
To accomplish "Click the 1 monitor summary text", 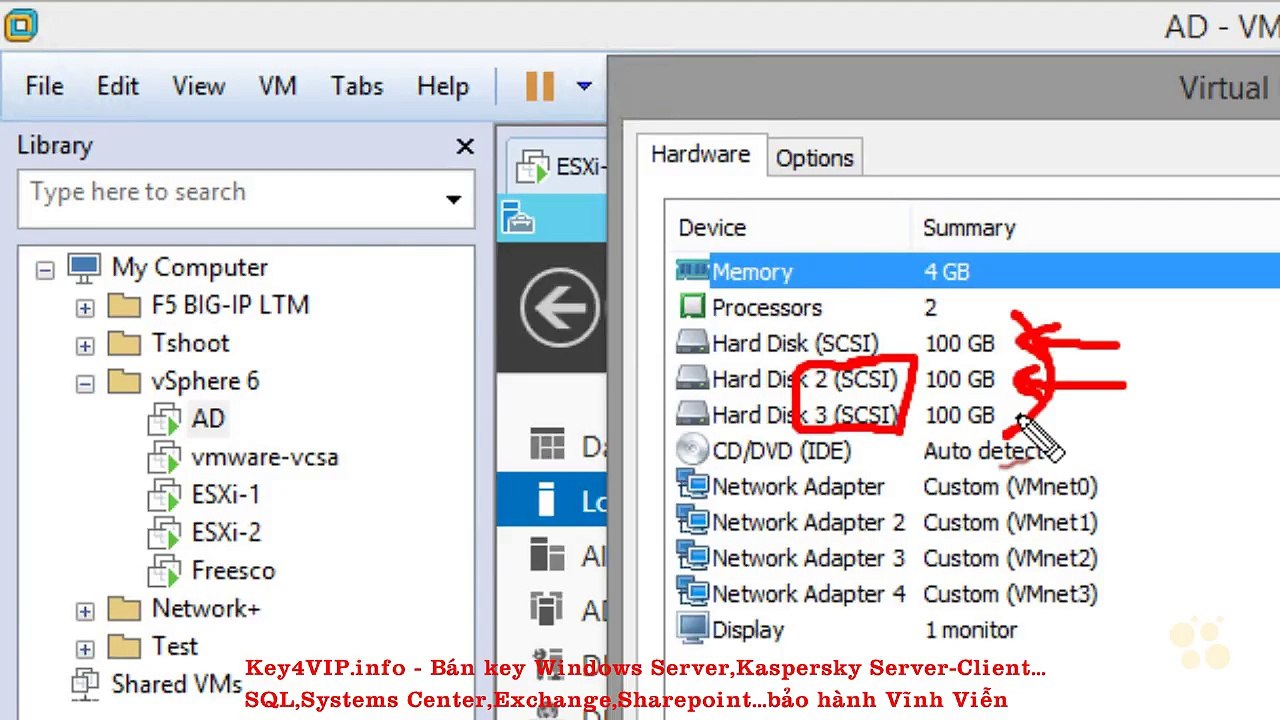I will pyautogui.click(x=971, y=630).
